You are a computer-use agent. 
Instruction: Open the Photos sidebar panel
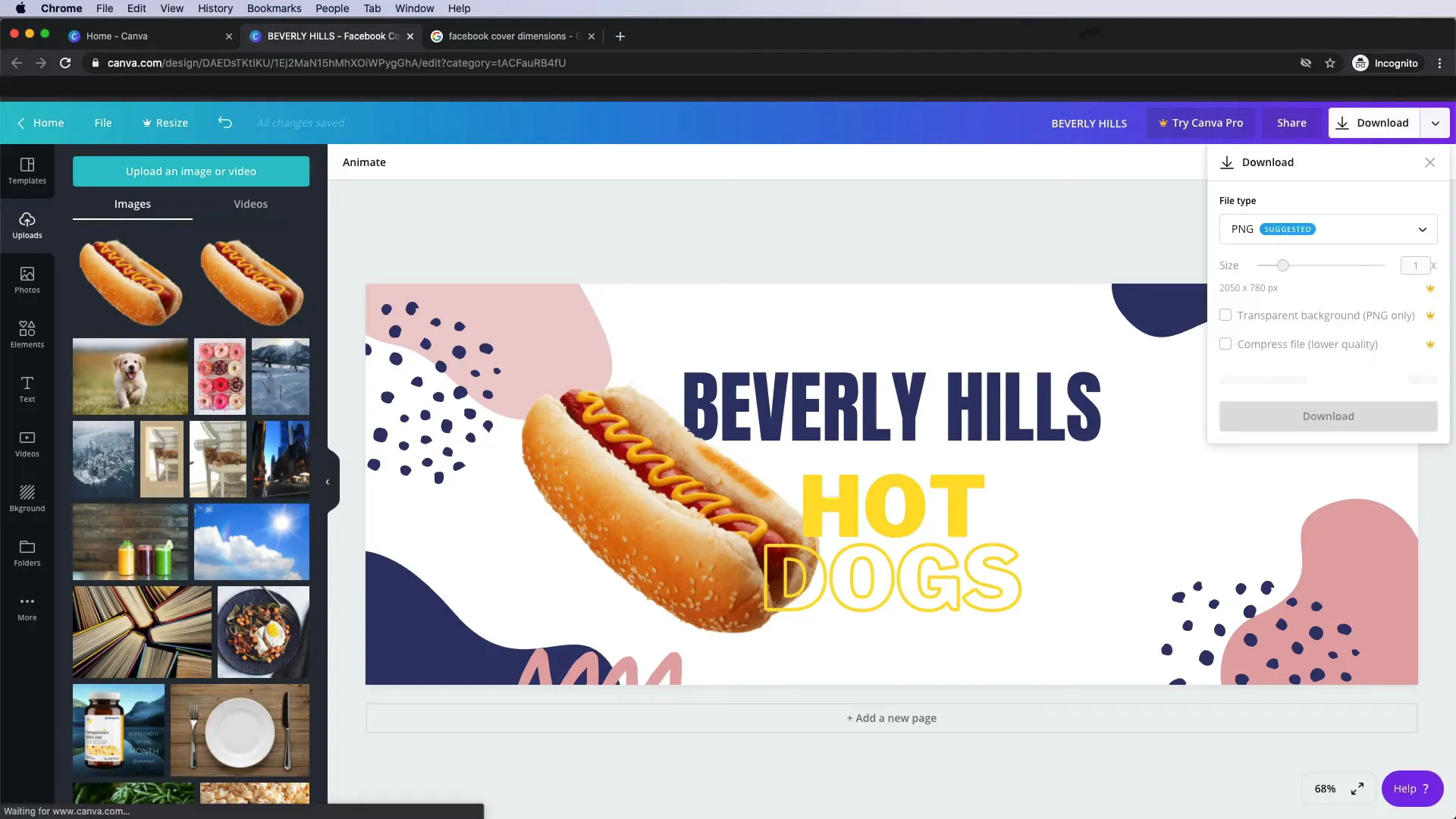pos(27,281)
